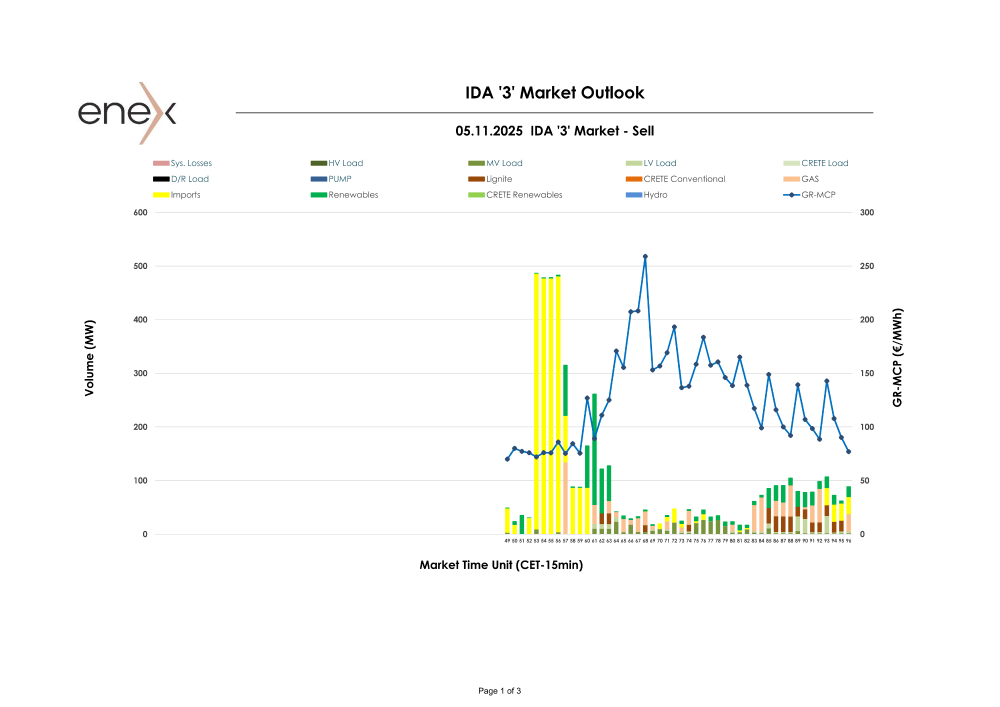Screen dimensions: 1000x707
Task: Select the LV Load legend label
Action: coord(660,163)
